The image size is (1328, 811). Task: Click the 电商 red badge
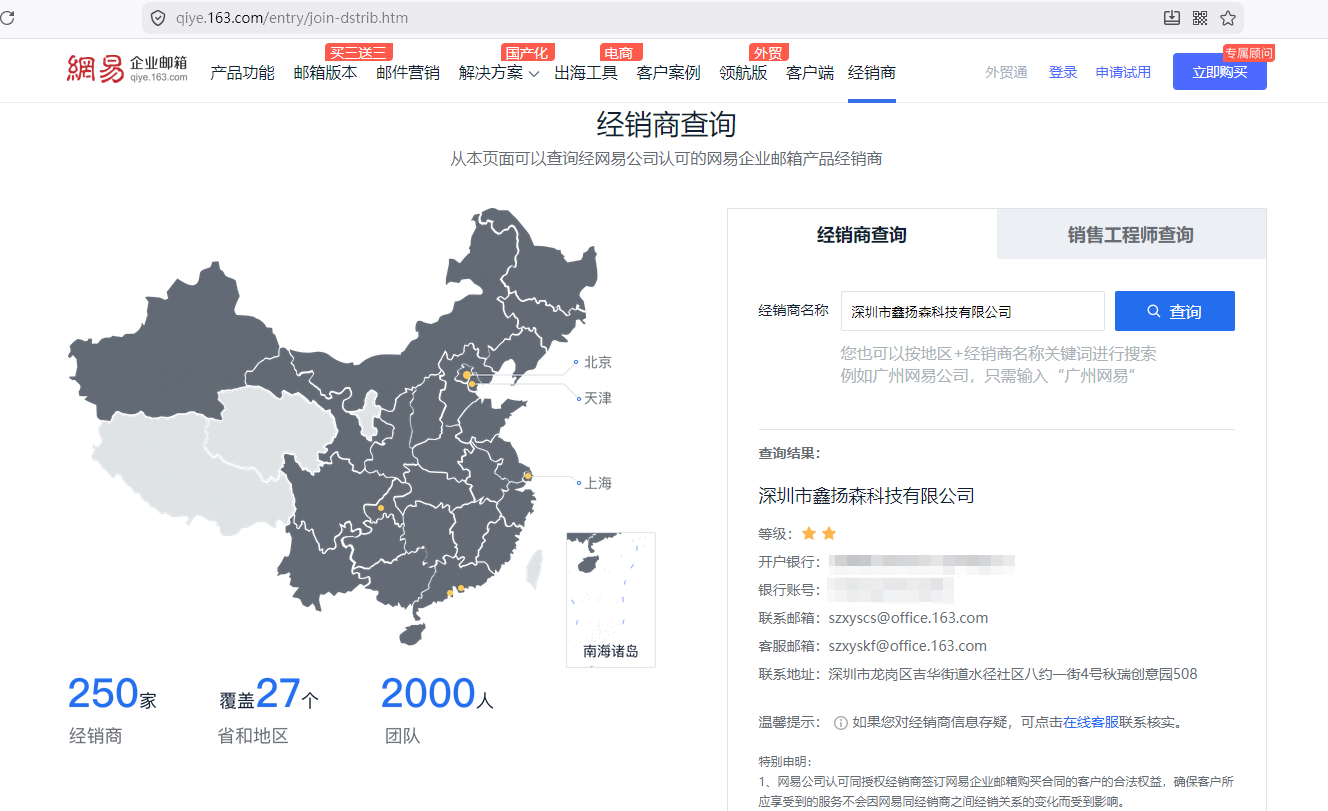coord(620,53)
